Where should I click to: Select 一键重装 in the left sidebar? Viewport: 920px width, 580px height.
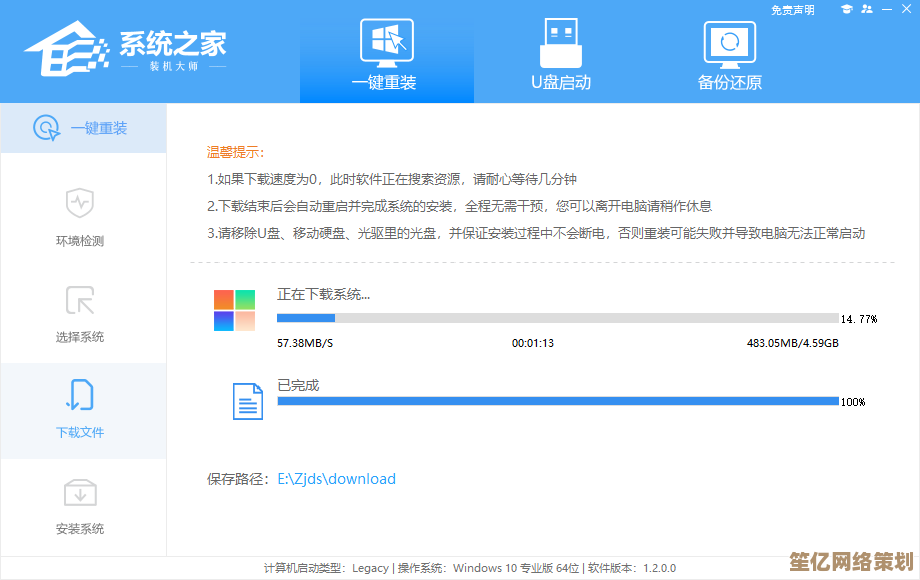pyautogui.click(x=82, y=128)
